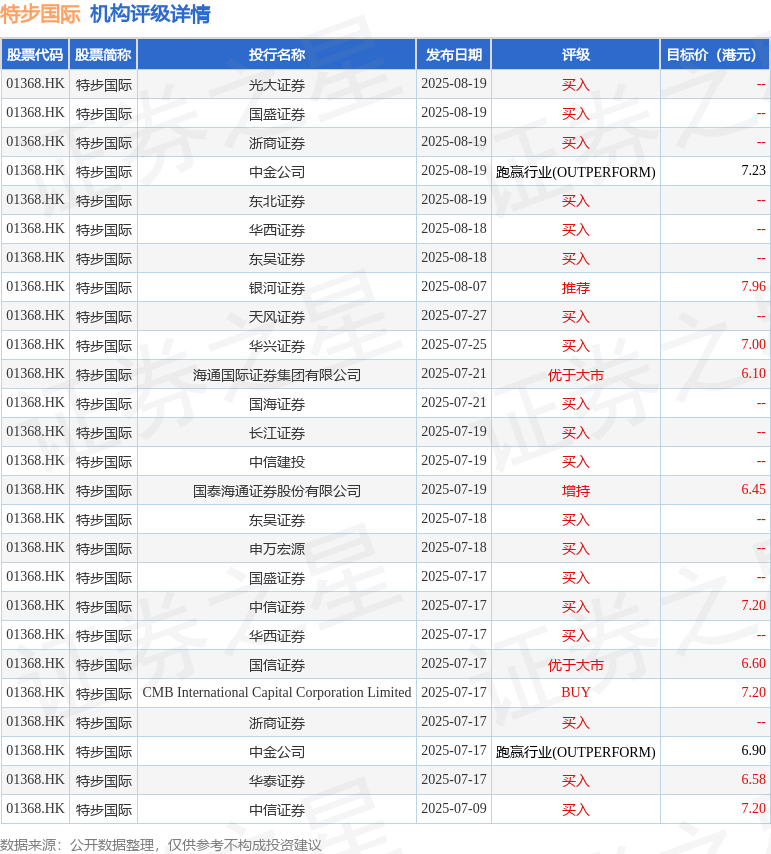
Task: Click 国泰海通证券股份有限公司 cell
Action: pyautogui.click(x=277, y=491)
